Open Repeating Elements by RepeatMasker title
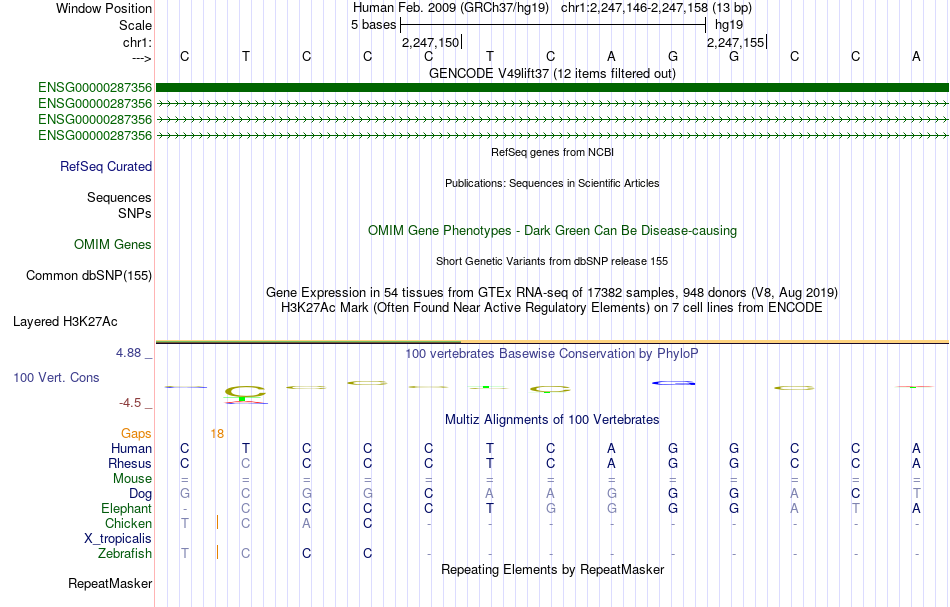This screenshot has width=950, height=607. 552,570
